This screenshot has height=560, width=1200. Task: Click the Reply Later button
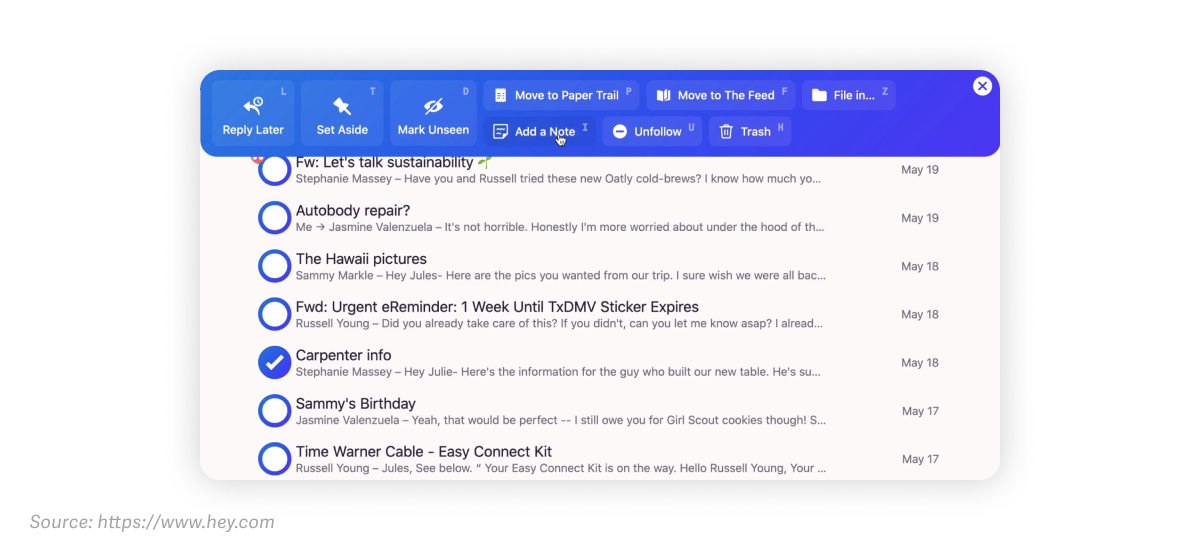[x=253, y=113]
